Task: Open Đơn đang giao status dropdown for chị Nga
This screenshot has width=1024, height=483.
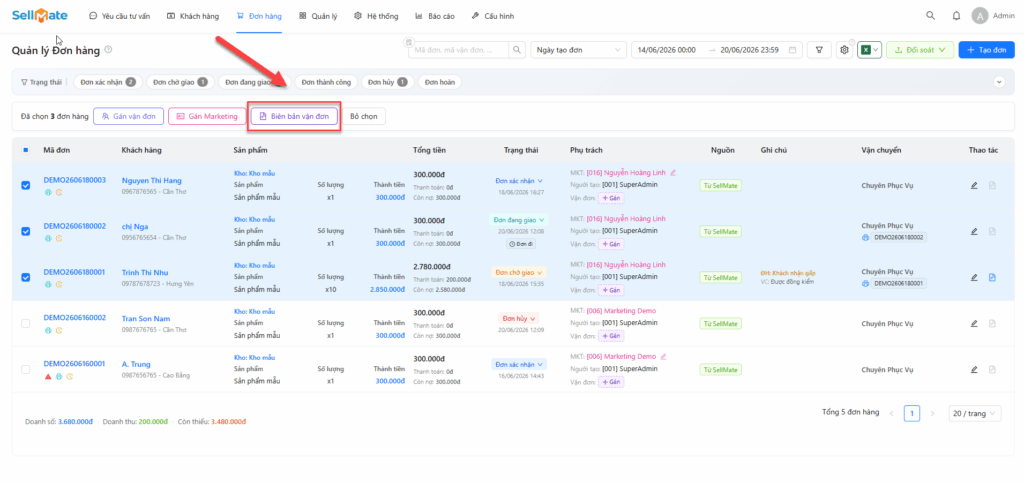Action: coord(519,220)
